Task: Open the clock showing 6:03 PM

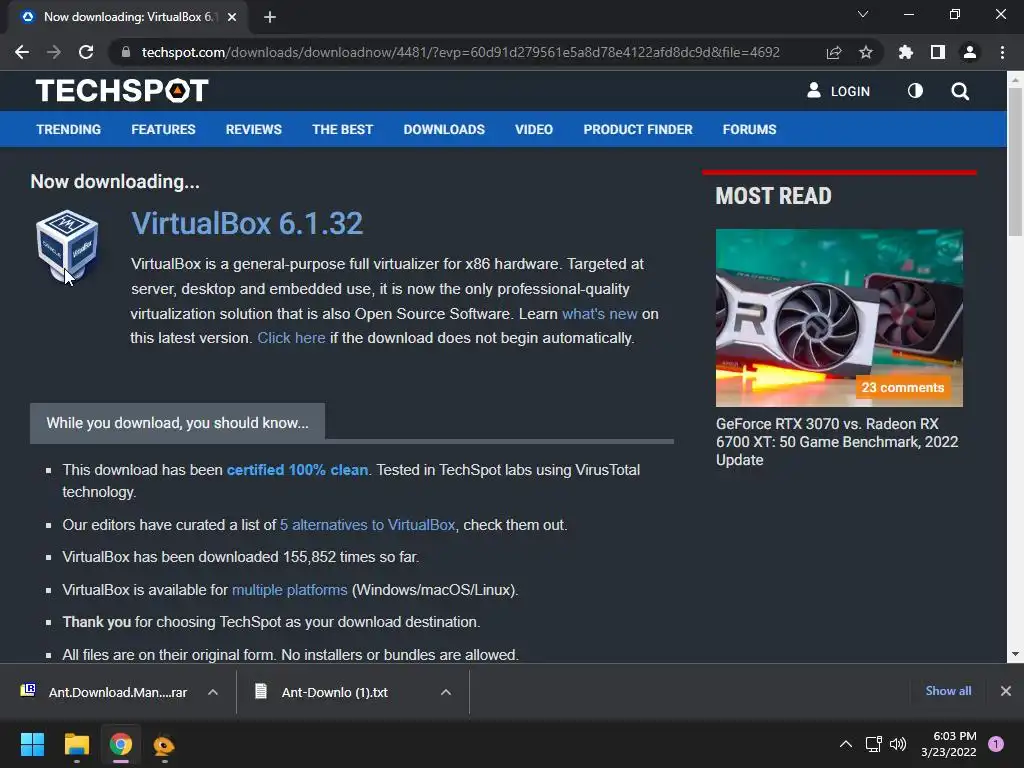Action: pyautogui.click(x=948, y=744)
